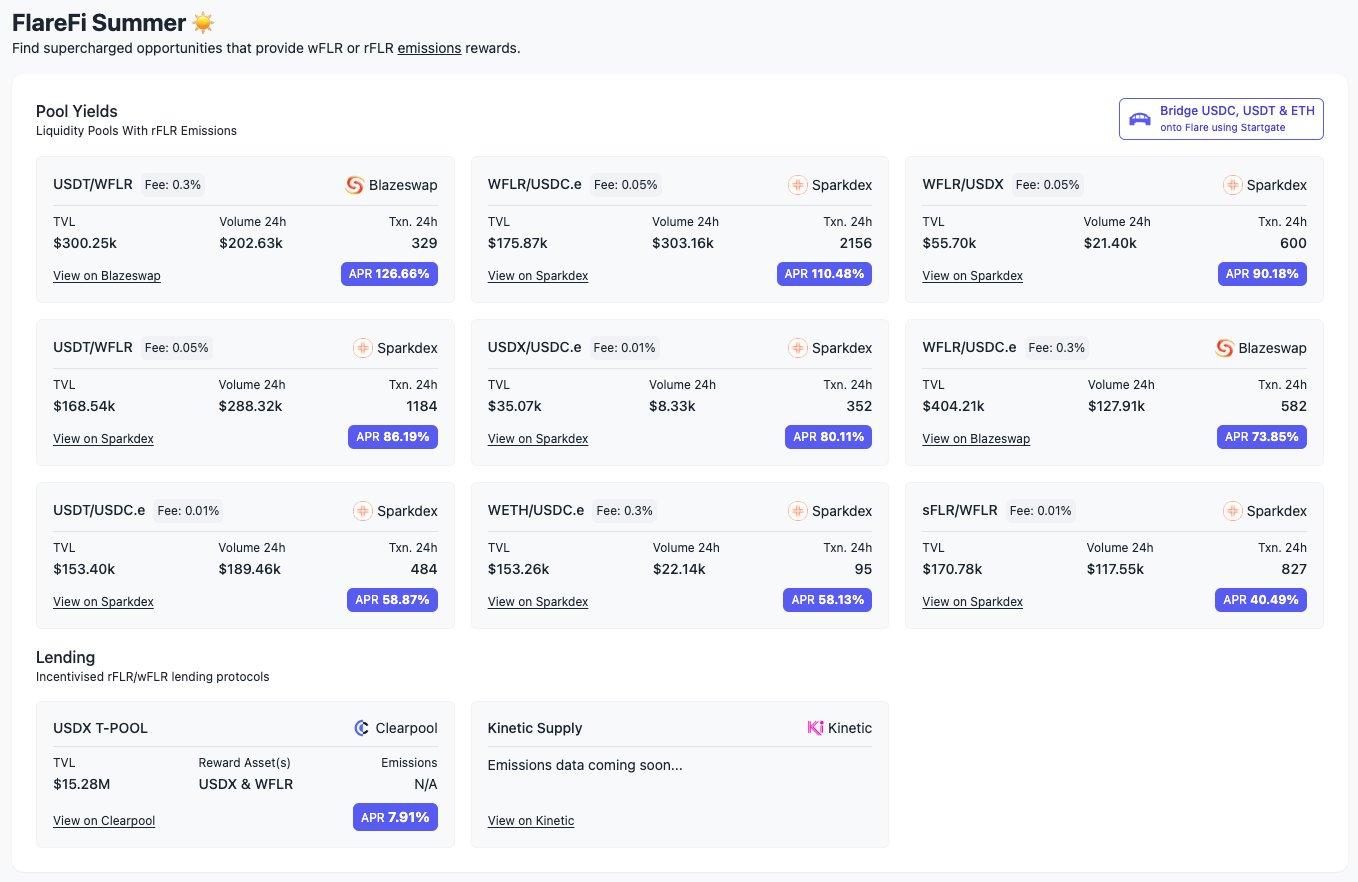This screenshot has width=1358, height=882.
Task: Open View on Blazeswap for USDT/WFLR pool
Action: 107,276
